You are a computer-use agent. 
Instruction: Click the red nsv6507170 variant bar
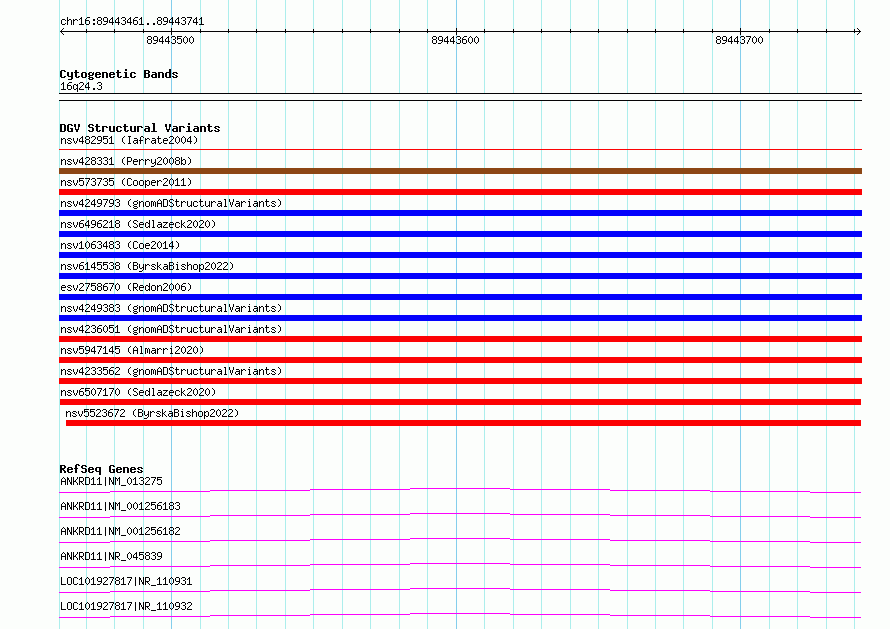click(460, 402)
